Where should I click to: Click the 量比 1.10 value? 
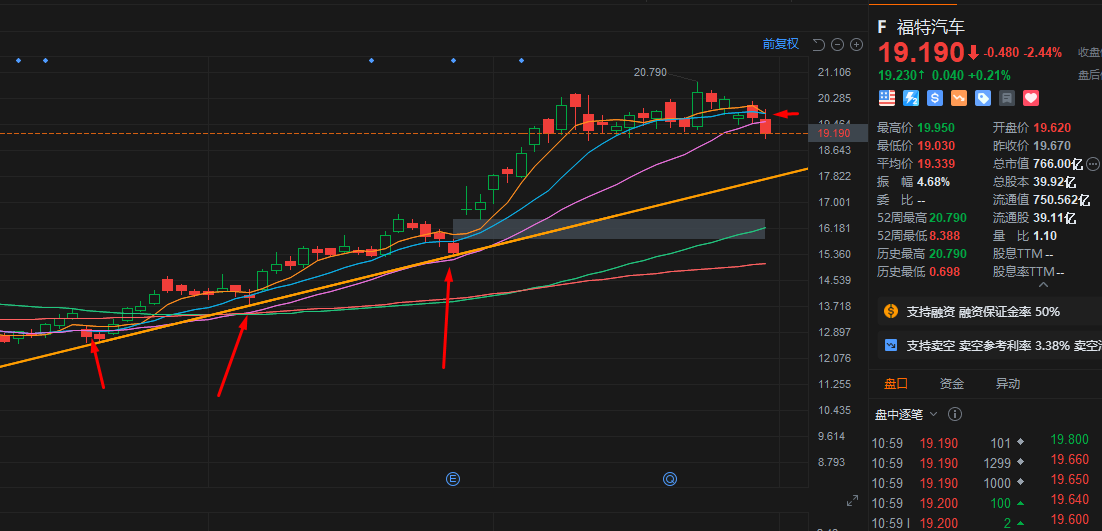[1045, 236]
